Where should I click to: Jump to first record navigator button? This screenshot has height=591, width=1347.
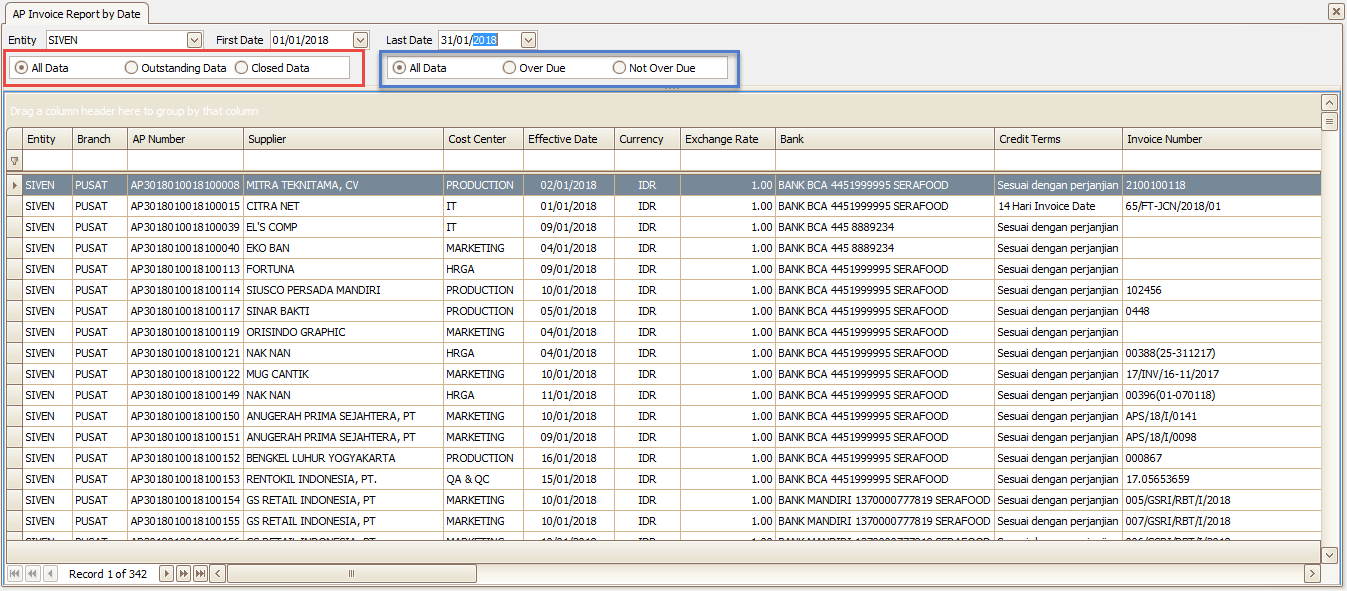point(15,574)
